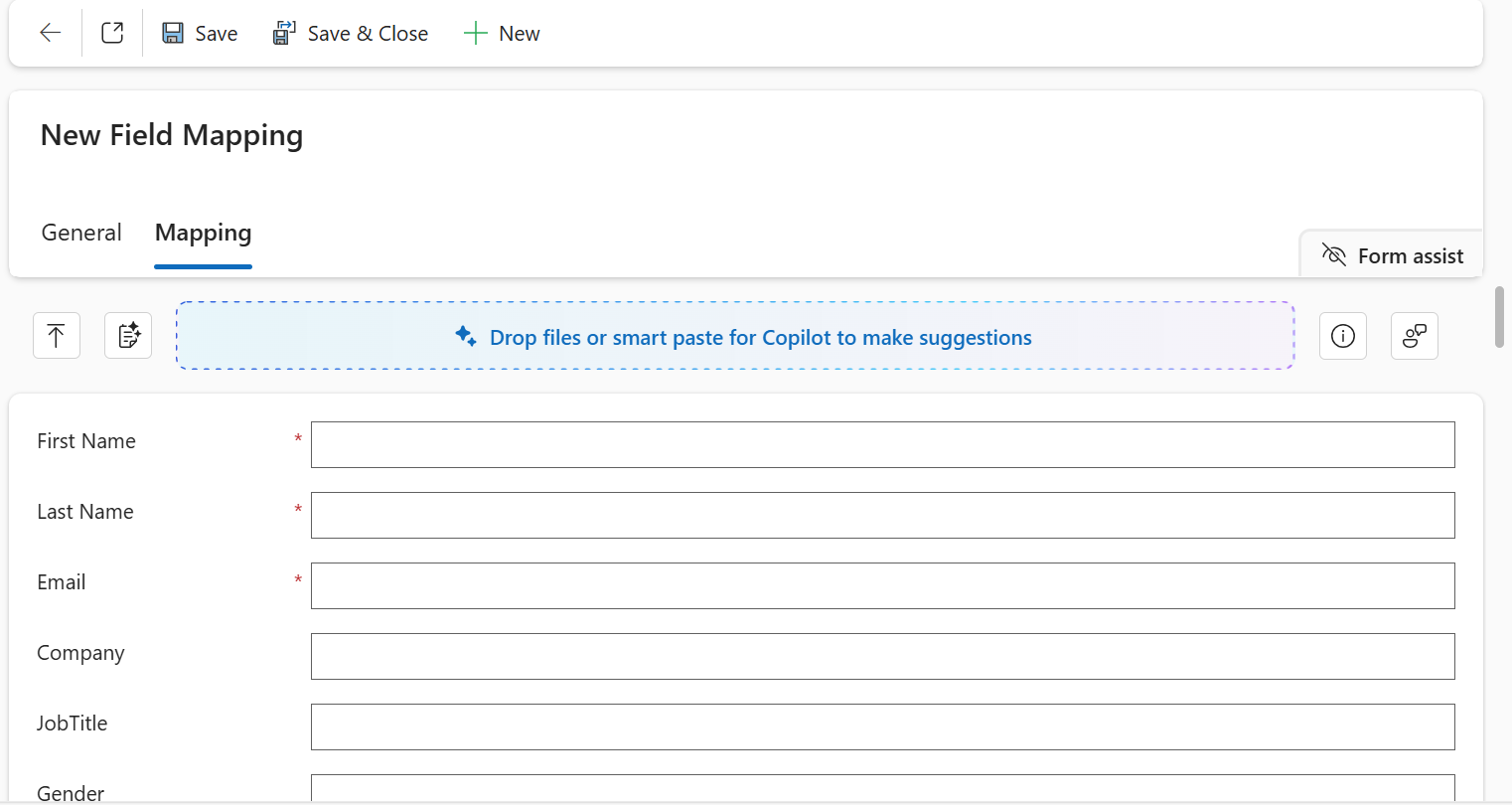The image size is (1512, 805).
Task: Click the JobTitle label
Action: [73, 724]
